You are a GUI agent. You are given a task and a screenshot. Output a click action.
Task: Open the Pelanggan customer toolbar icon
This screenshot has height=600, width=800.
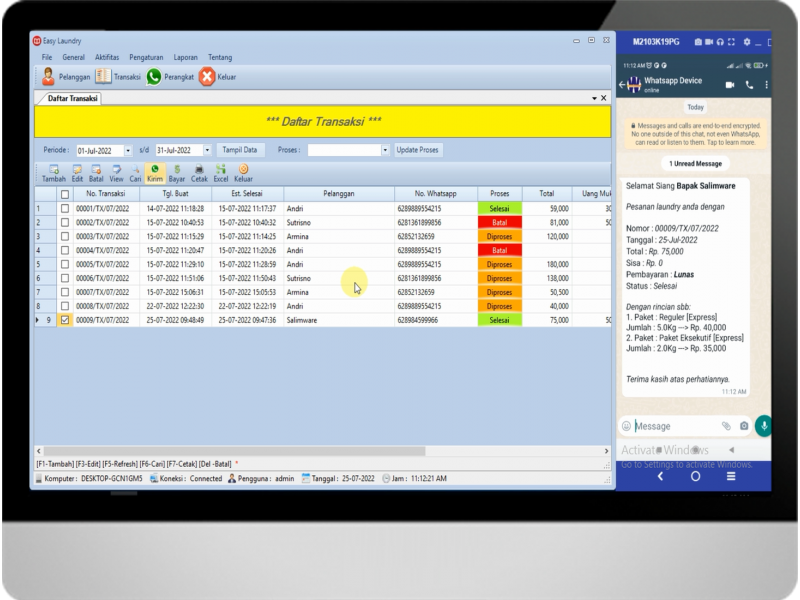tap(48, 76)
